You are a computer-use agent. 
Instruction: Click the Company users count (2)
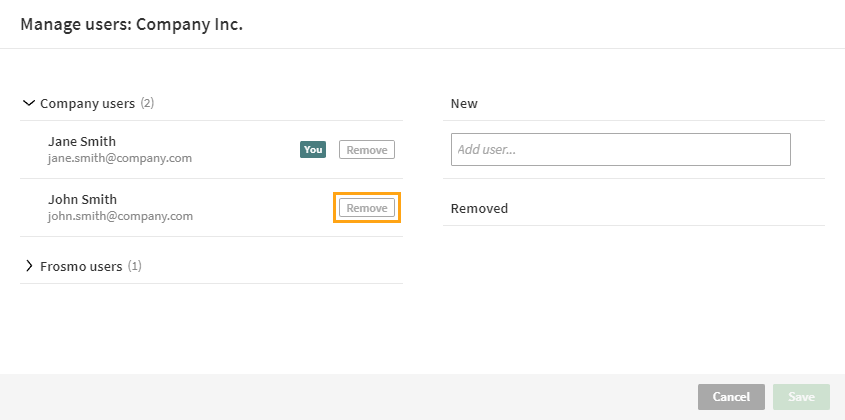click(x=147, y=103)
